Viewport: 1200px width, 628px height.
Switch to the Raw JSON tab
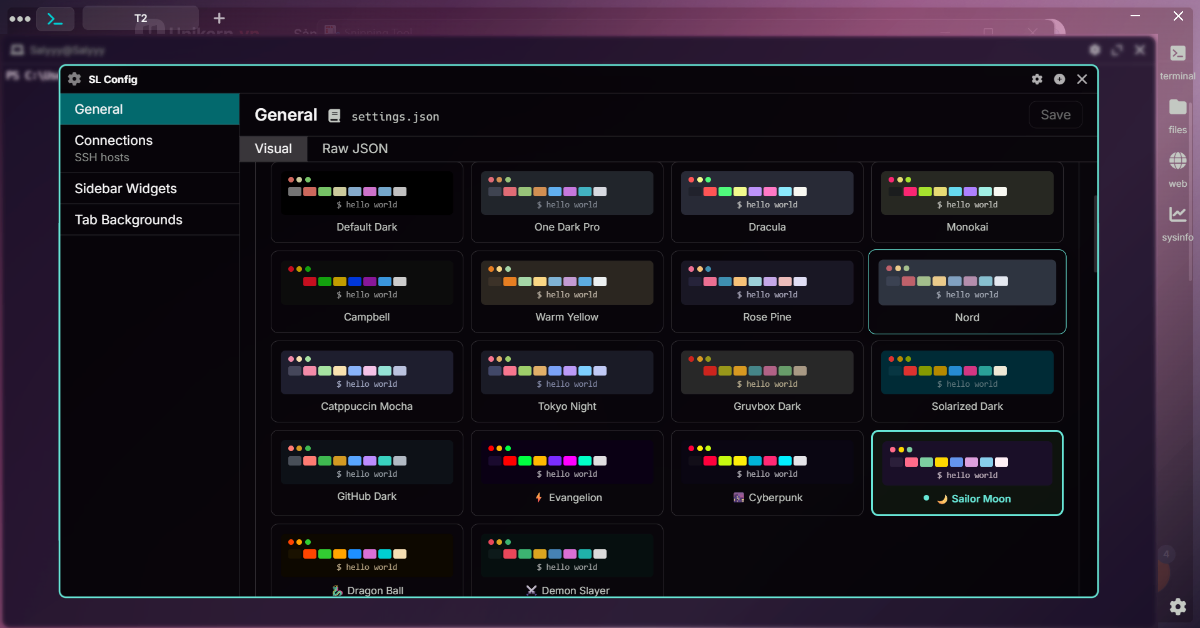(353, 148)
